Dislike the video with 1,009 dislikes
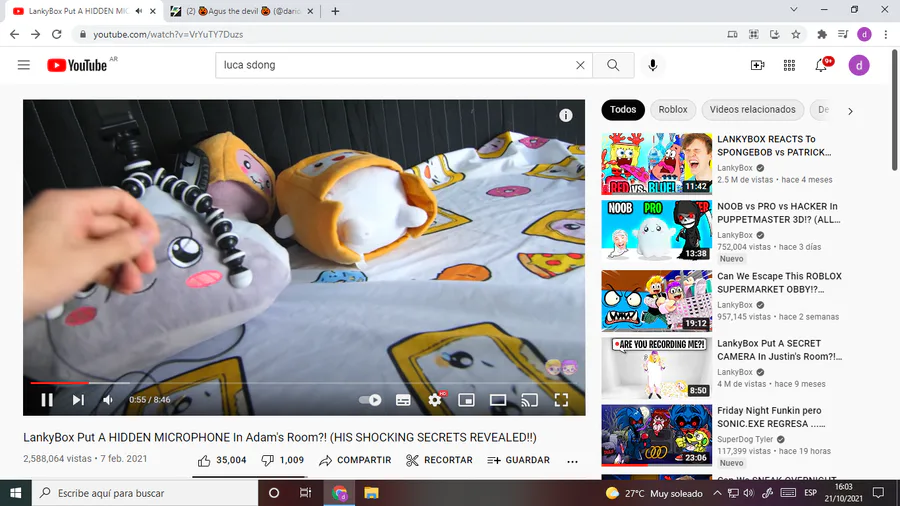The image size is (900, 506). tap(283, 460)
